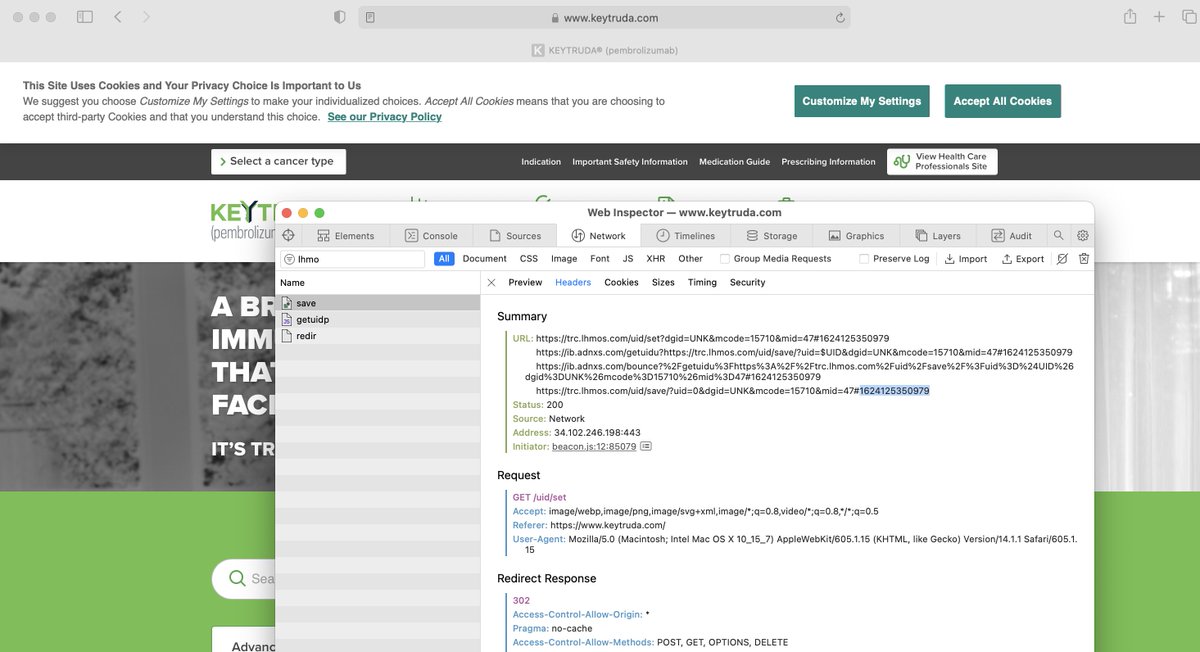Go forward in Safari
1200x652 pixels.
tap(146, 17)
